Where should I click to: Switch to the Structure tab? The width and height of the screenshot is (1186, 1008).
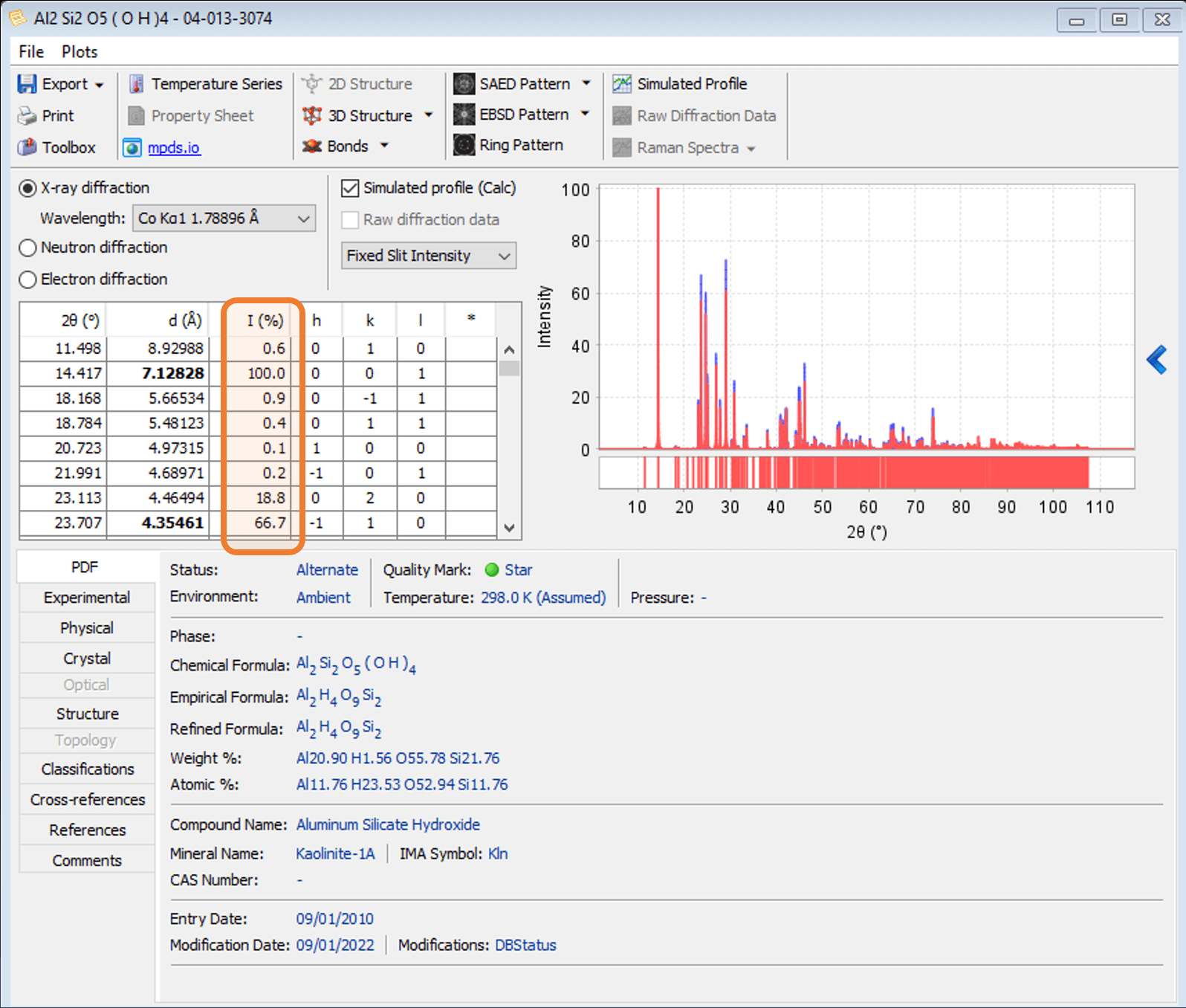(x=87, y=714)
